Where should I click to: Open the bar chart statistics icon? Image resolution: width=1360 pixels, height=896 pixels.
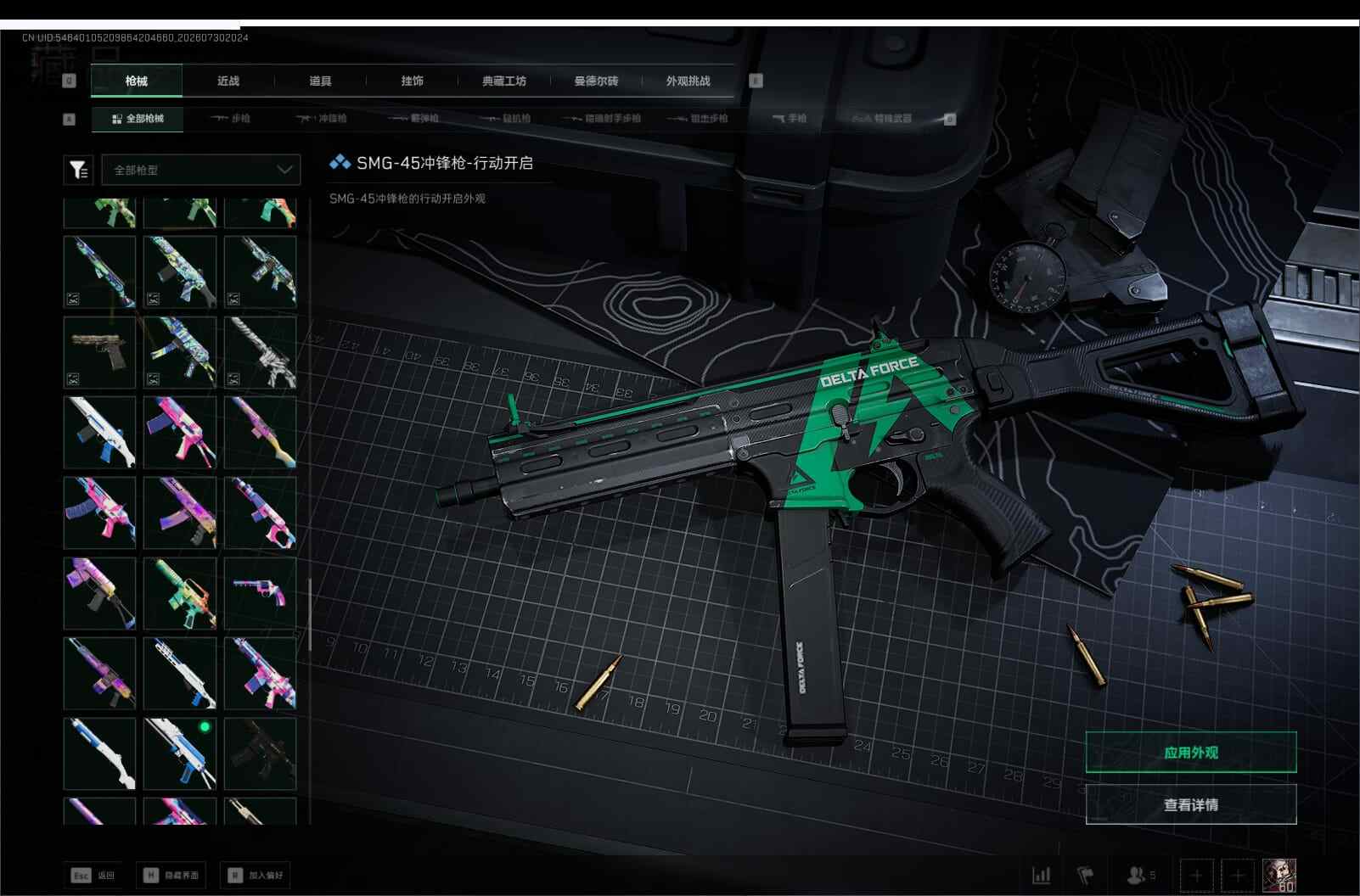tap(1042, 875)
